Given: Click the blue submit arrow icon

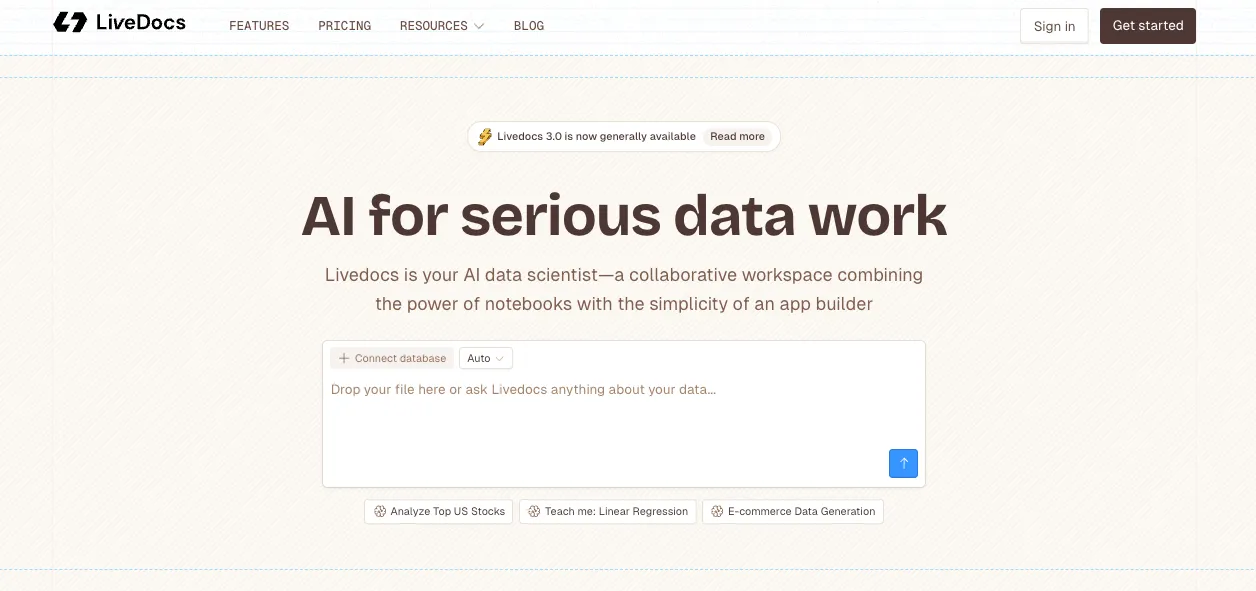Looking at the screenshot, I should point(903,463).
